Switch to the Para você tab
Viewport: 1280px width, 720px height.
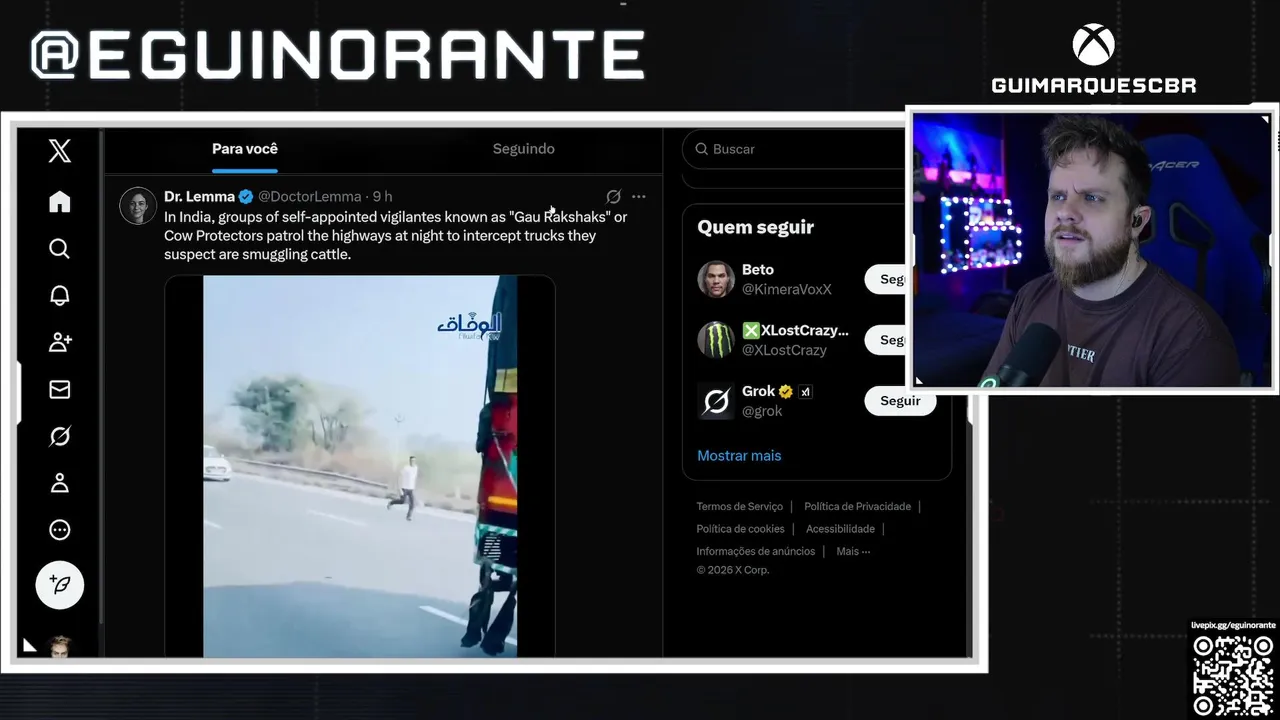tap(245, 149)
